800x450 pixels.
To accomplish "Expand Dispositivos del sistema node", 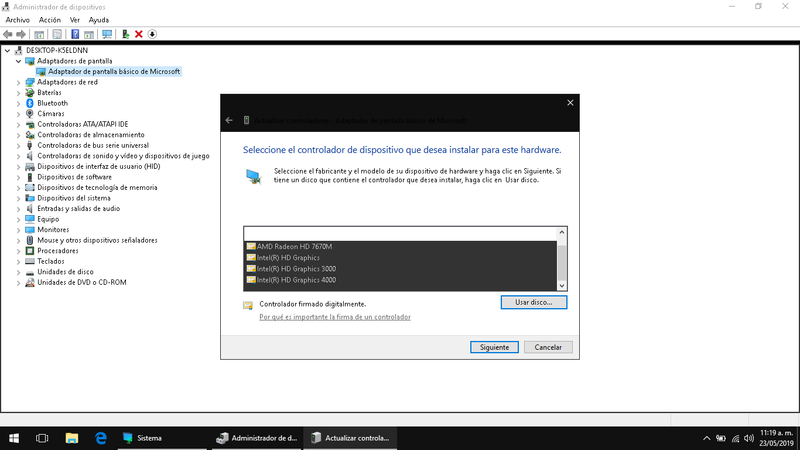I will [18, 198].
